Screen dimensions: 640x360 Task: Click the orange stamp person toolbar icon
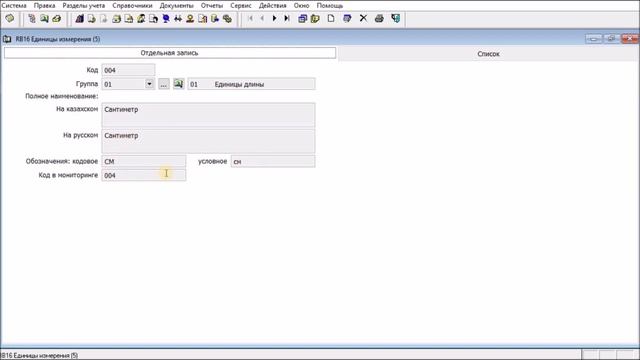190,19
